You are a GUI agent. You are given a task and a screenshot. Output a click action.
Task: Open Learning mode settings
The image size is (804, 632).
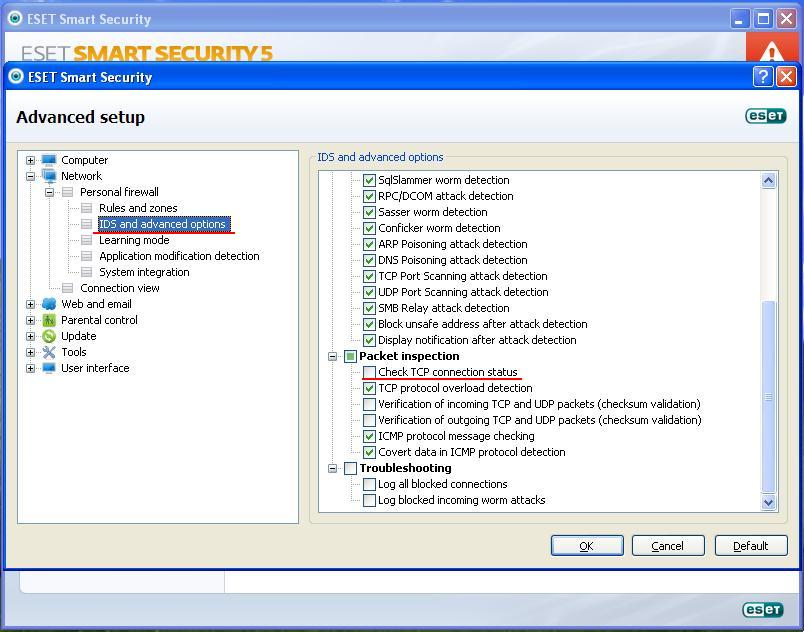[x=134, y=240]
